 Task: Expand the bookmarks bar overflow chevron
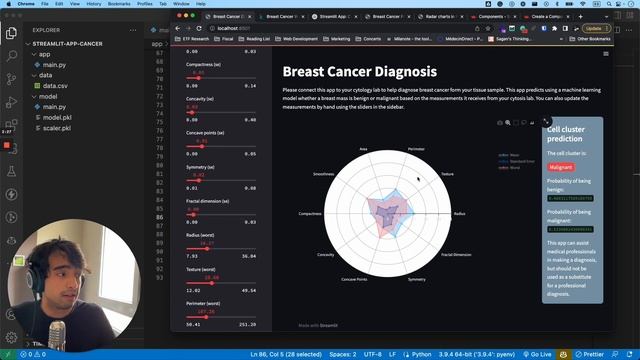click(561, 39)
